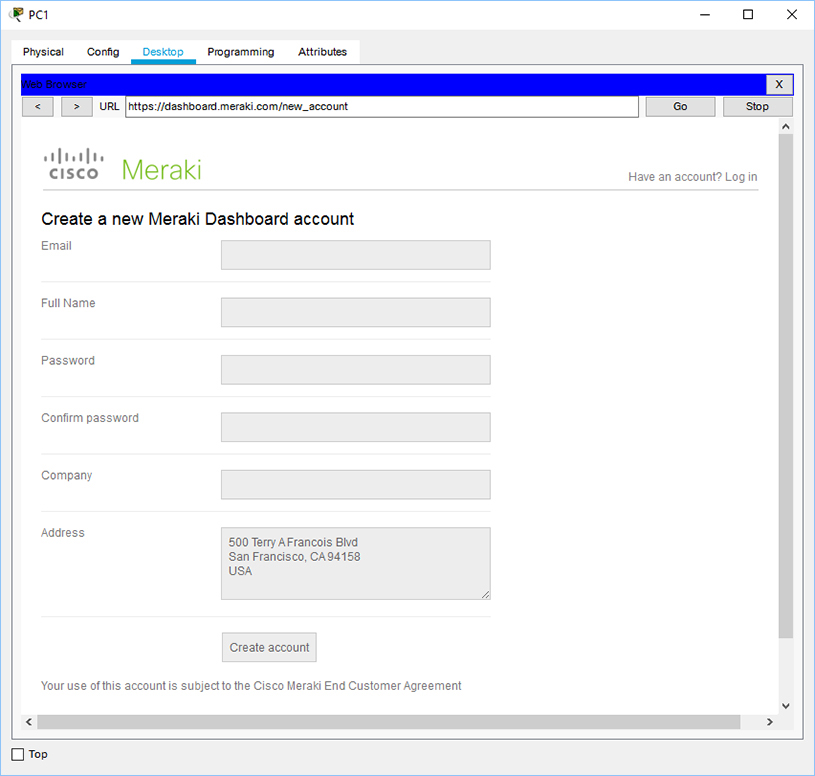Click the vertical scrollbar thumb

(785, 386)
